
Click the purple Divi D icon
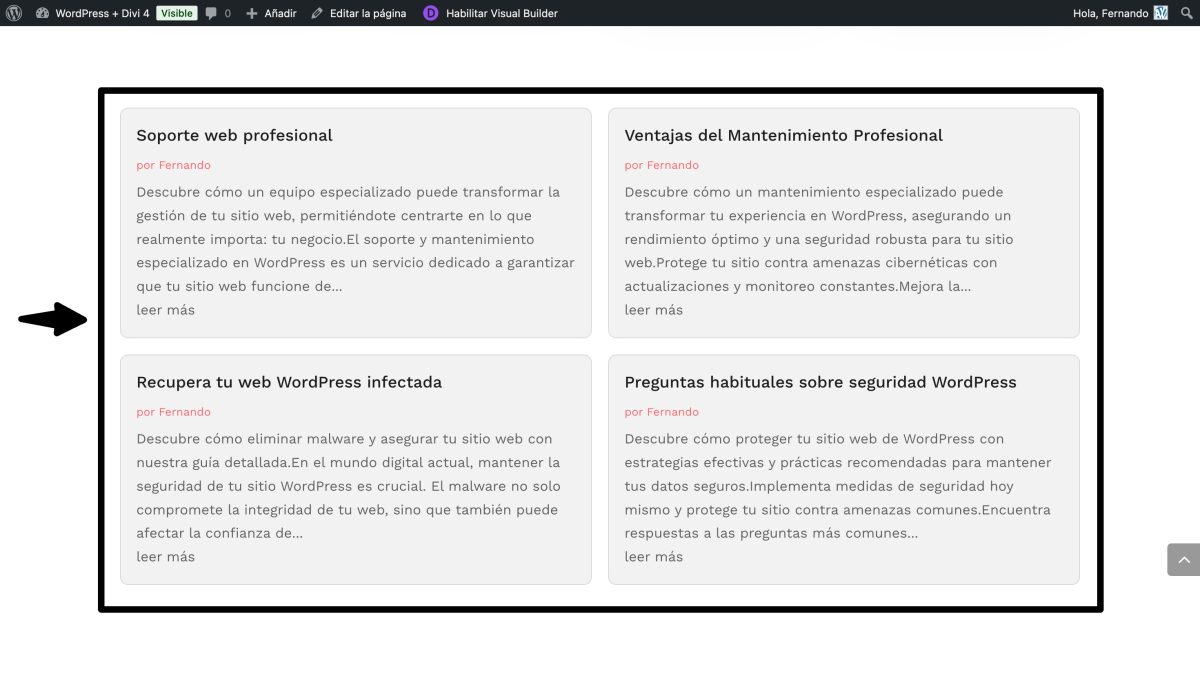click(x=430, y=13)
